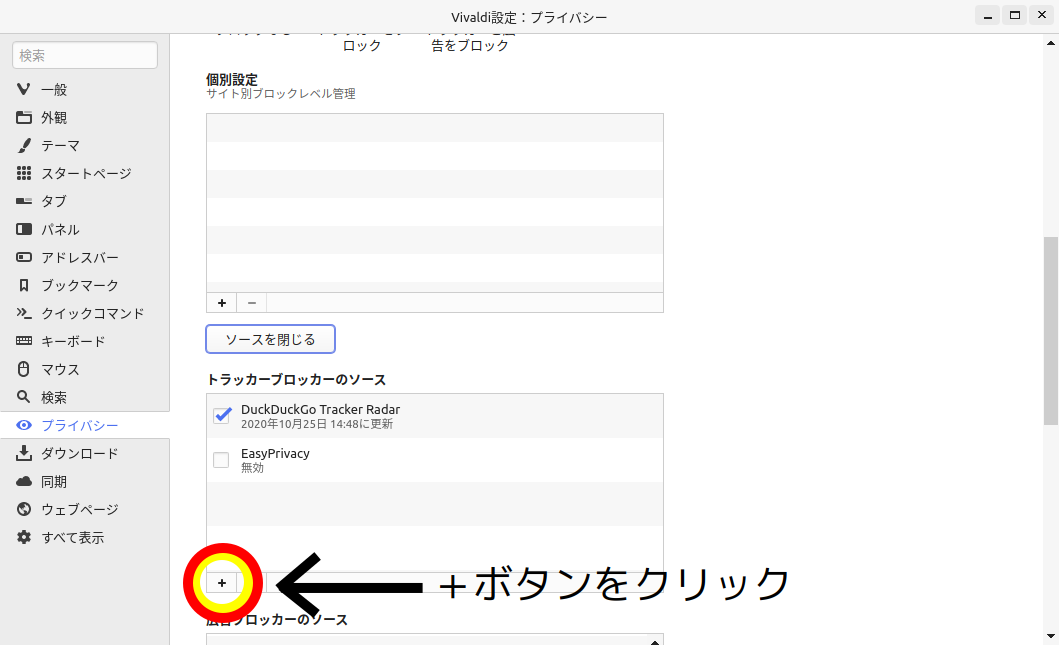Click the ブックマーク bookmark icon
The image size is (1059, 645).
(24, 285)
